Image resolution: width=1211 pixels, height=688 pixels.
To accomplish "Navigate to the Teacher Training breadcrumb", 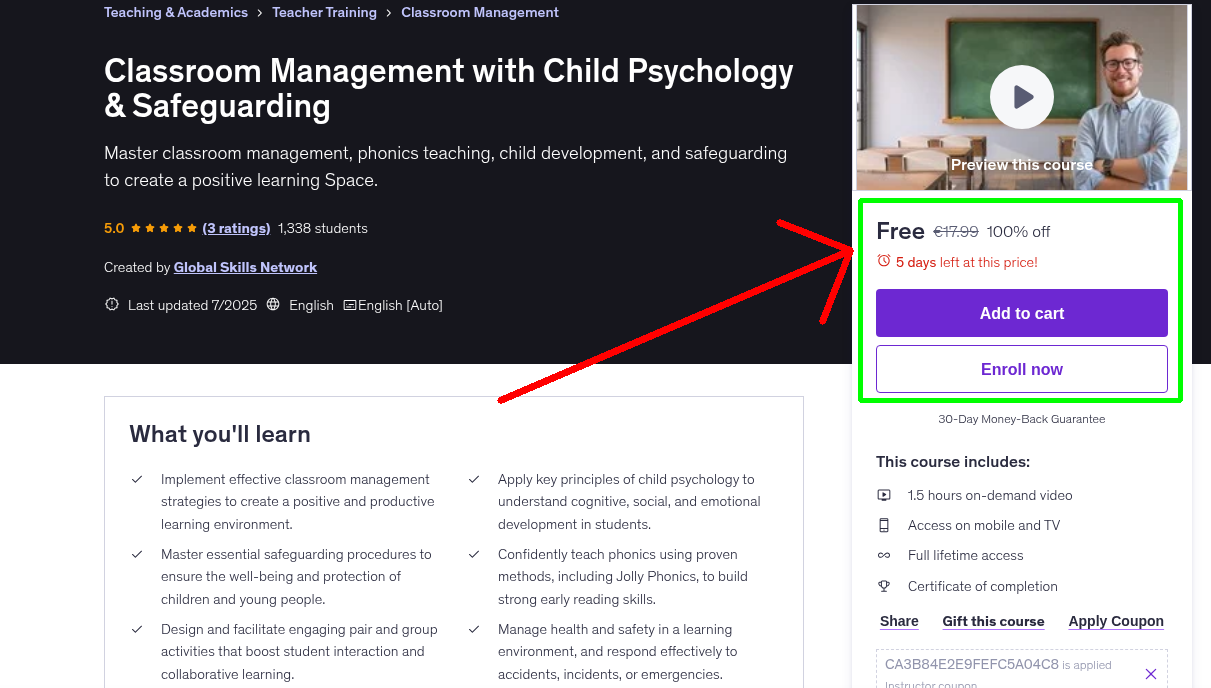I will pyautogui.click(x=324, y=12).
